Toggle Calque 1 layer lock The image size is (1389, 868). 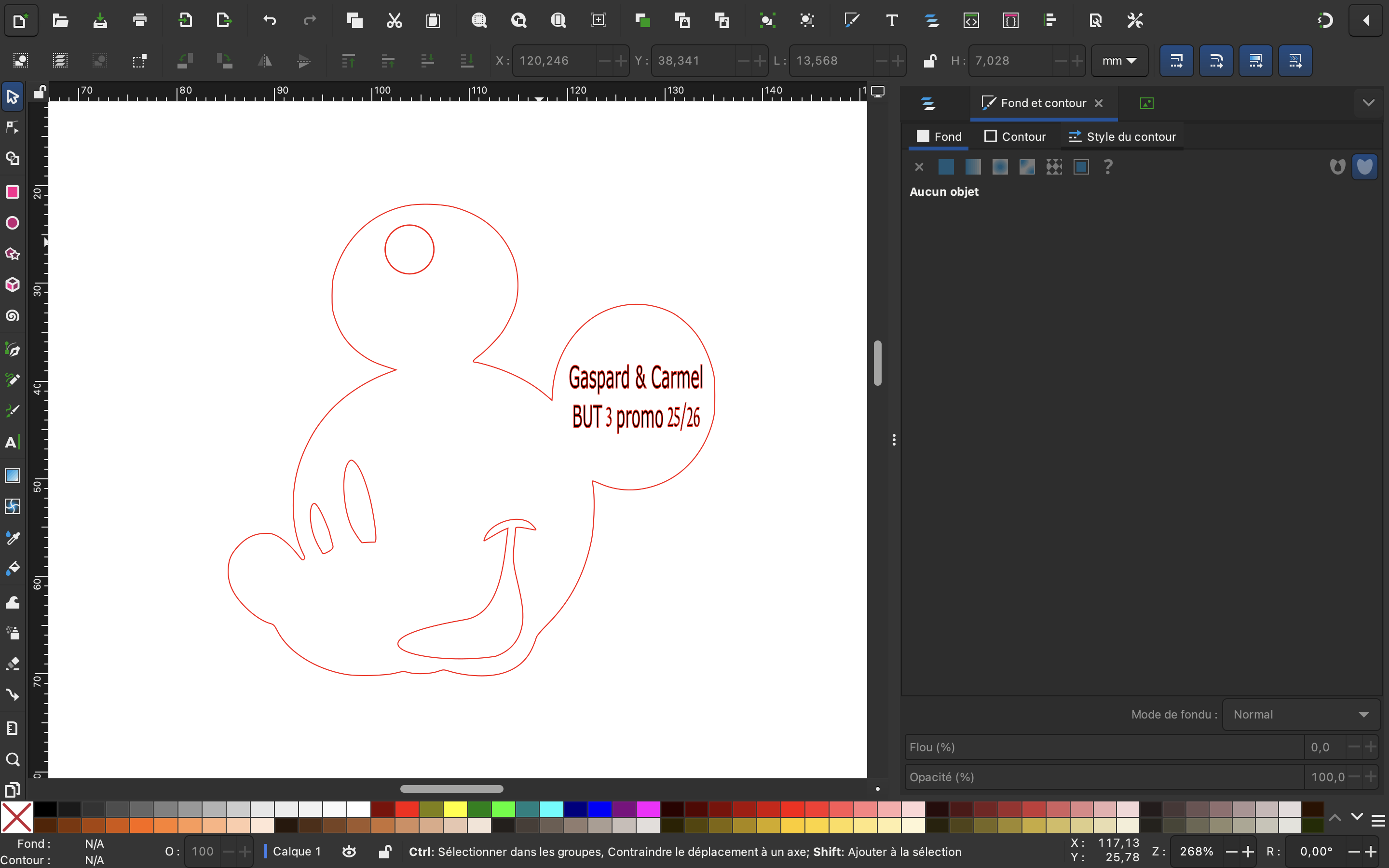coord(385,851)
